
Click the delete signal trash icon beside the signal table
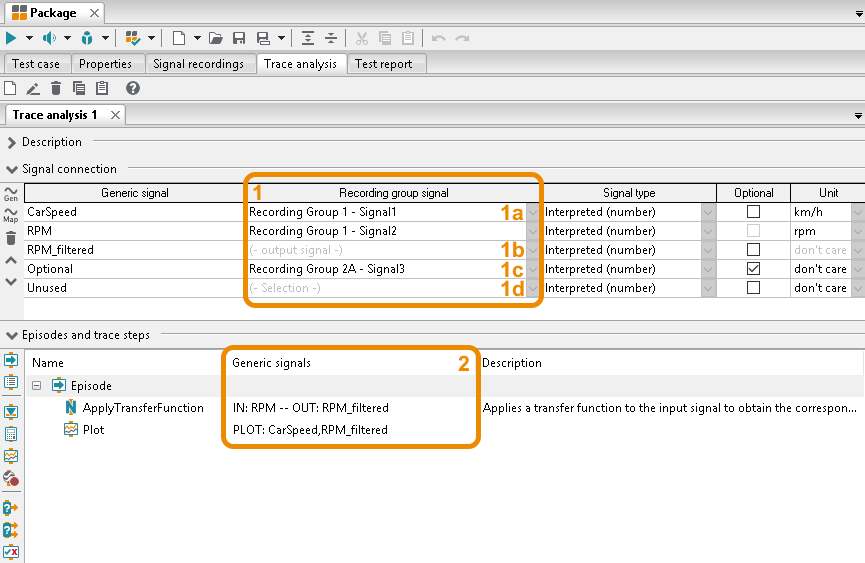click(10, 238)
